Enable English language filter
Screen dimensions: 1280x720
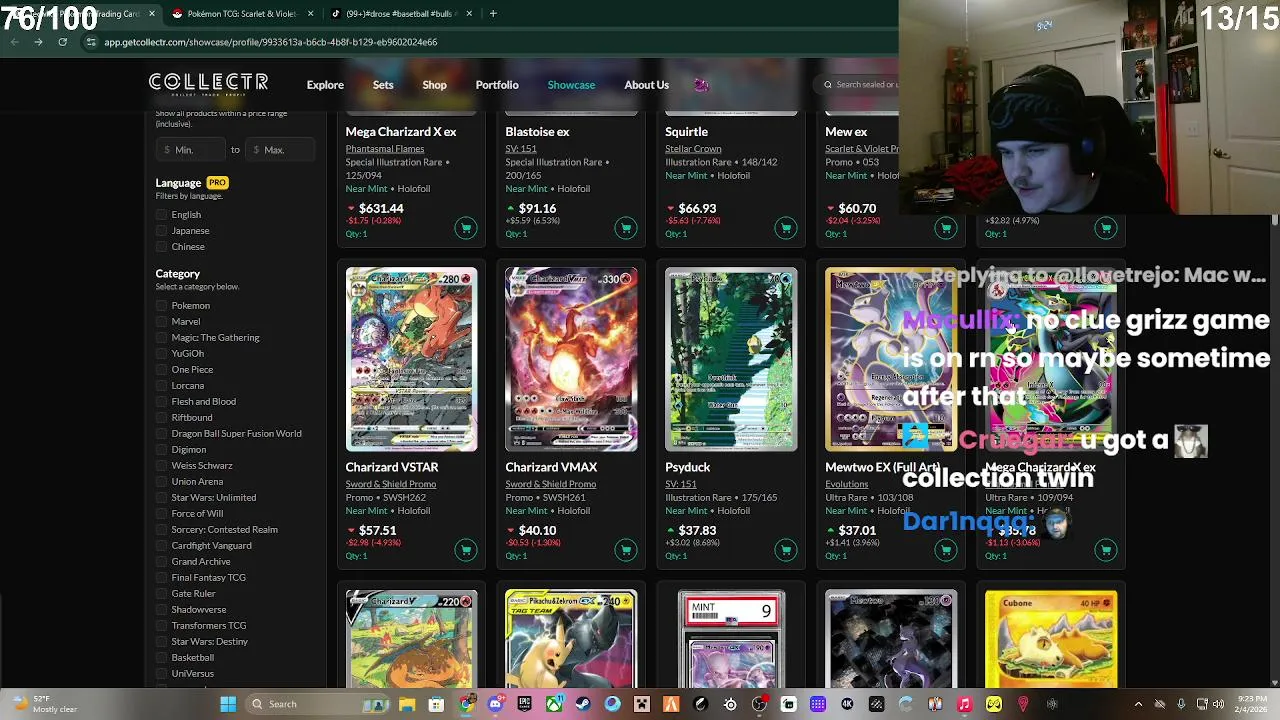(161, 215)
